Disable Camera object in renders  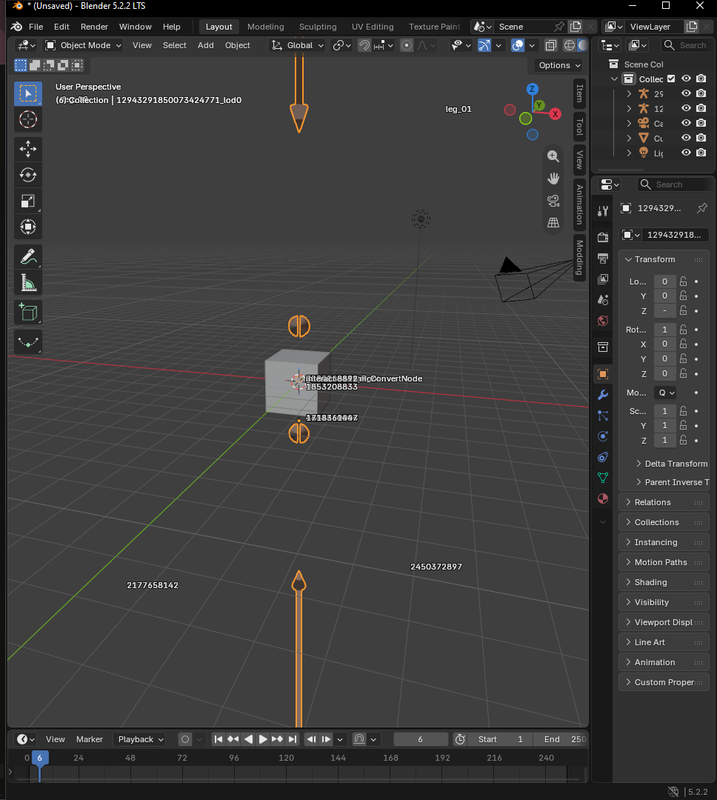(702, 123)
